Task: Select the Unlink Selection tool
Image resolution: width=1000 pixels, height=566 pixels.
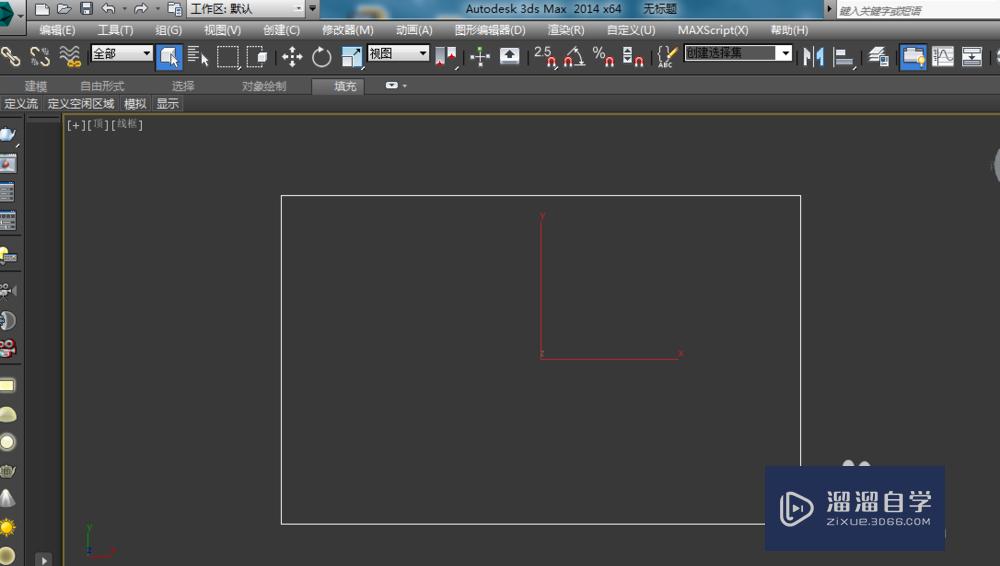Action: (x=40, y=57)
